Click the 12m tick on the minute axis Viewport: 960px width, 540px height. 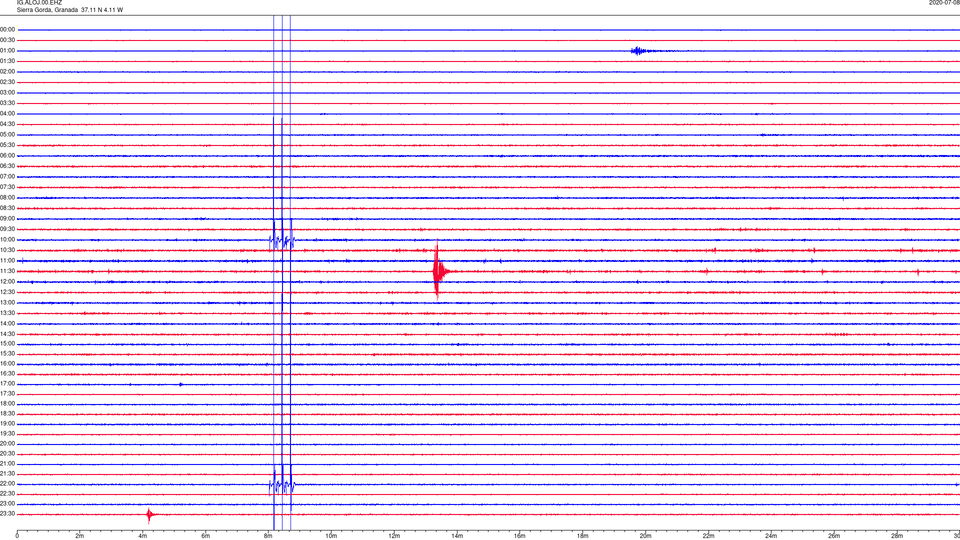394,536
